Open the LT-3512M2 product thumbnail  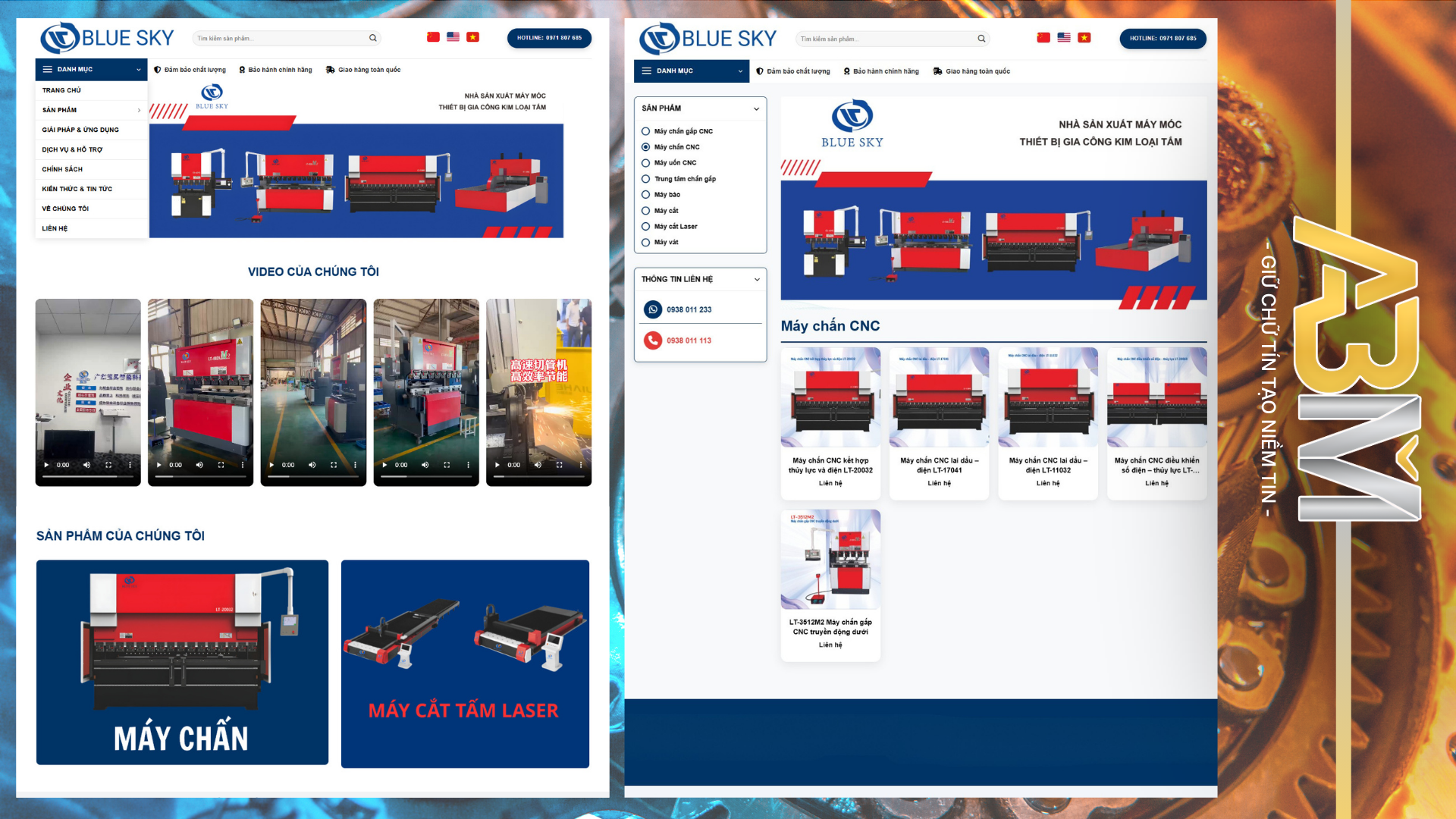pyautogui.click(x=830, y=559)
